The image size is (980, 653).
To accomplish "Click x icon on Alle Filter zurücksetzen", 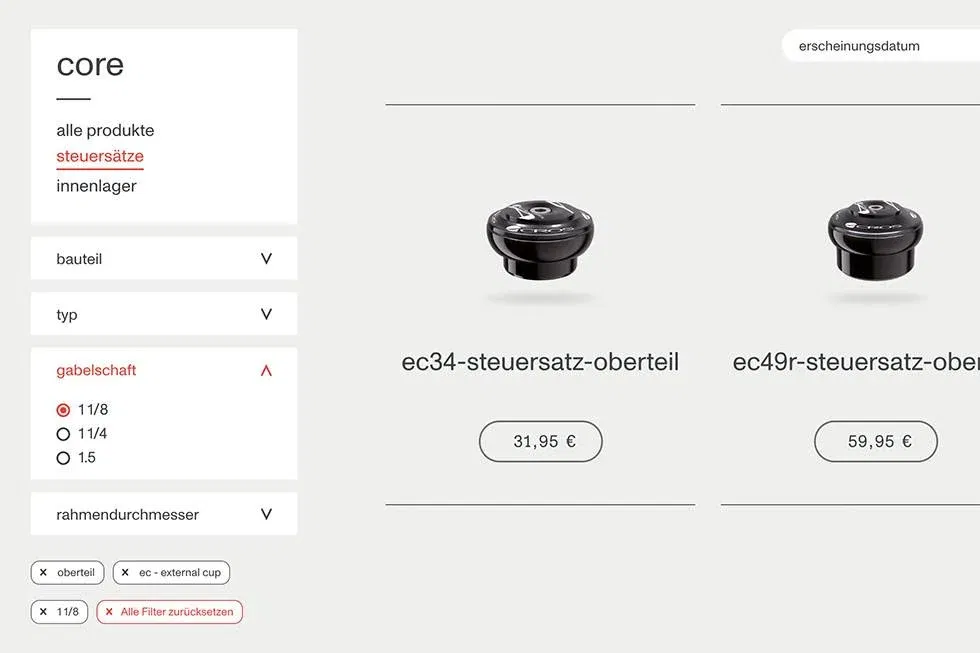I will click(109, 612).
